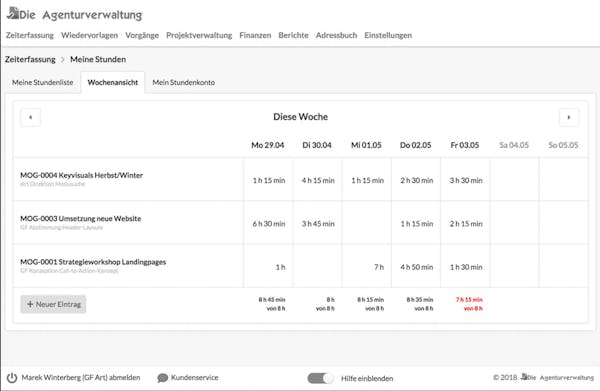Click the Zeiterfassung breadcrumb link
This screenshot has height=391, width=600.
pos(30,59)
